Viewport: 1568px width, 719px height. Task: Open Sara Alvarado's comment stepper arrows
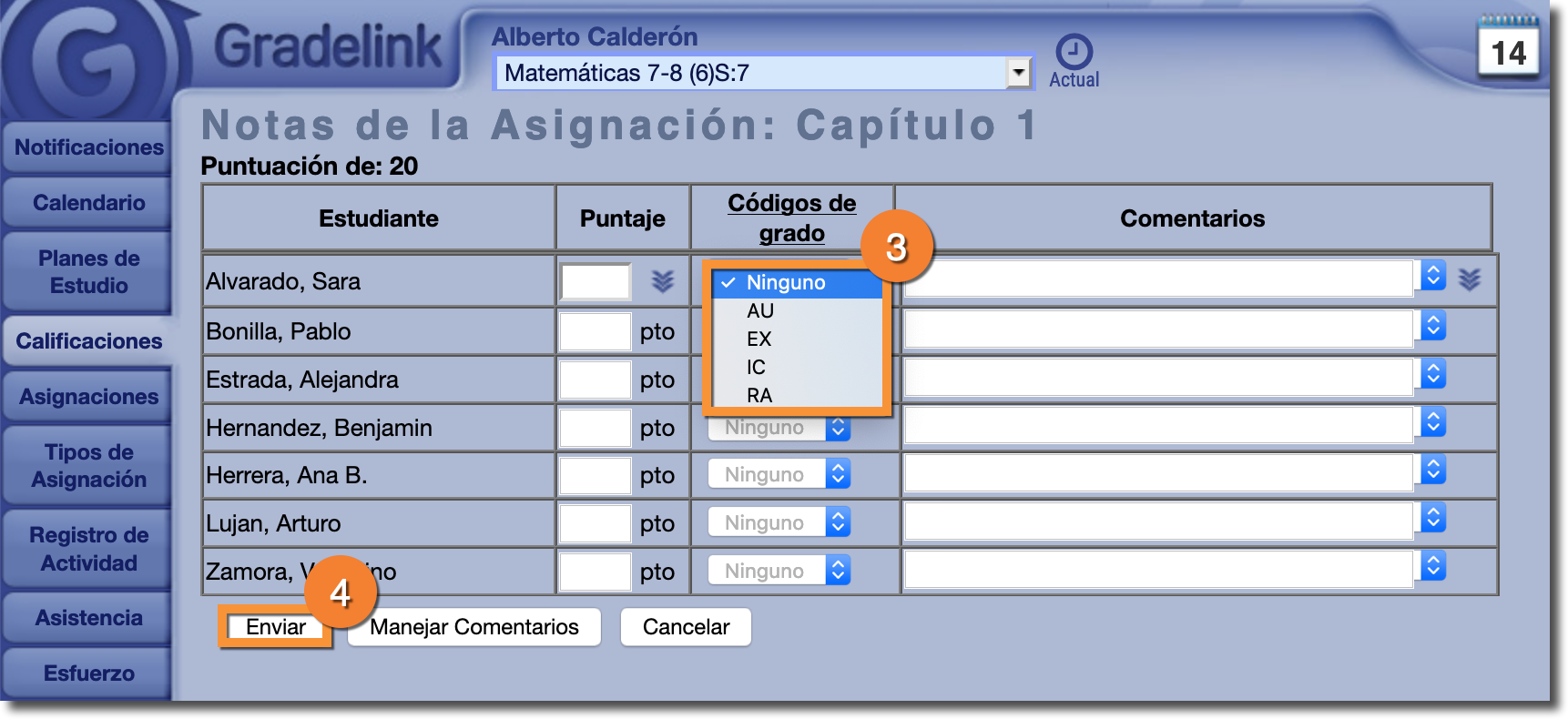tap(1433, 277)
